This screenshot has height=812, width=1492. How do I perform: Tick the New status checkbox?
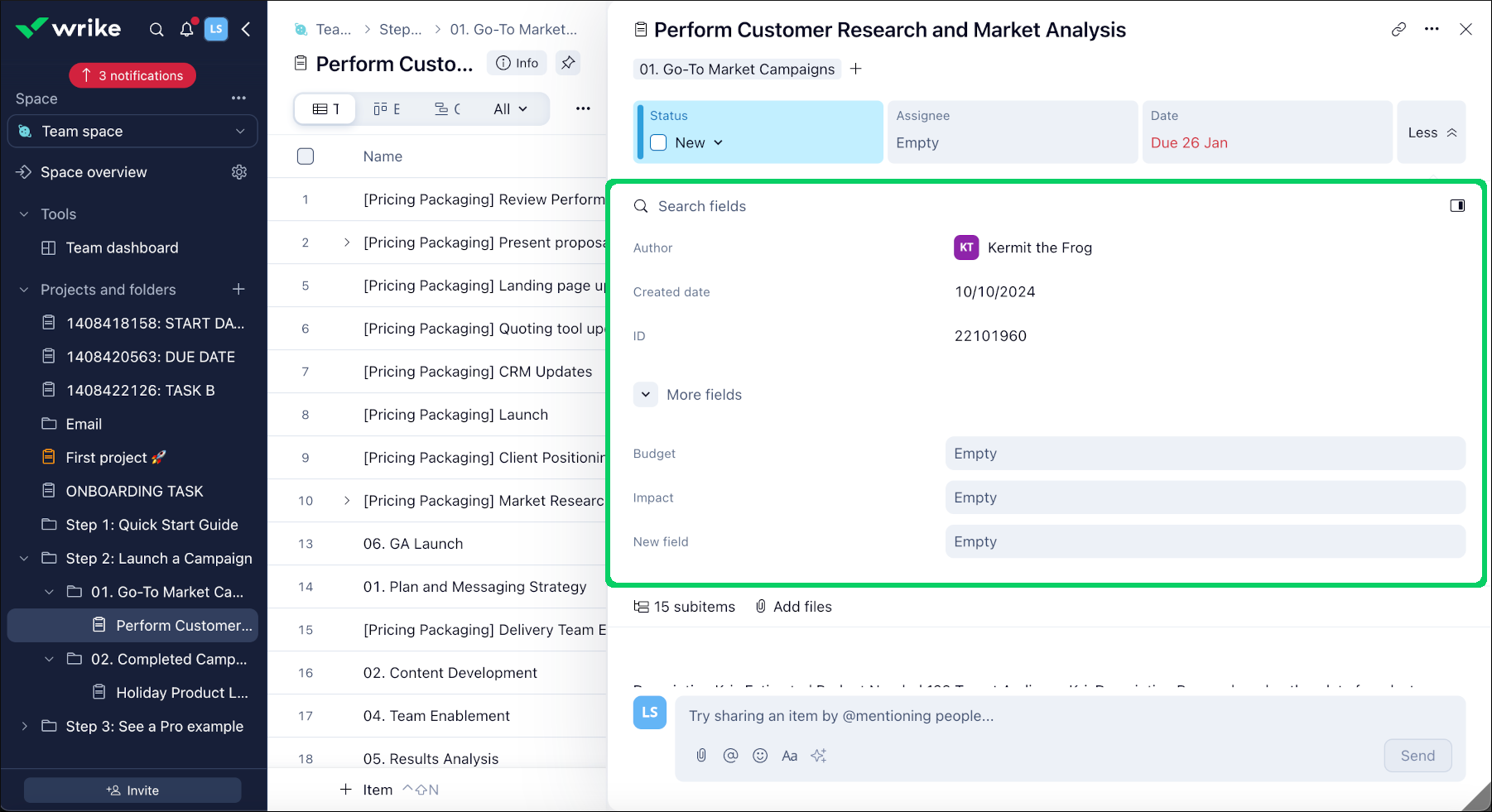pyautogui.click(x=659, y=143)
